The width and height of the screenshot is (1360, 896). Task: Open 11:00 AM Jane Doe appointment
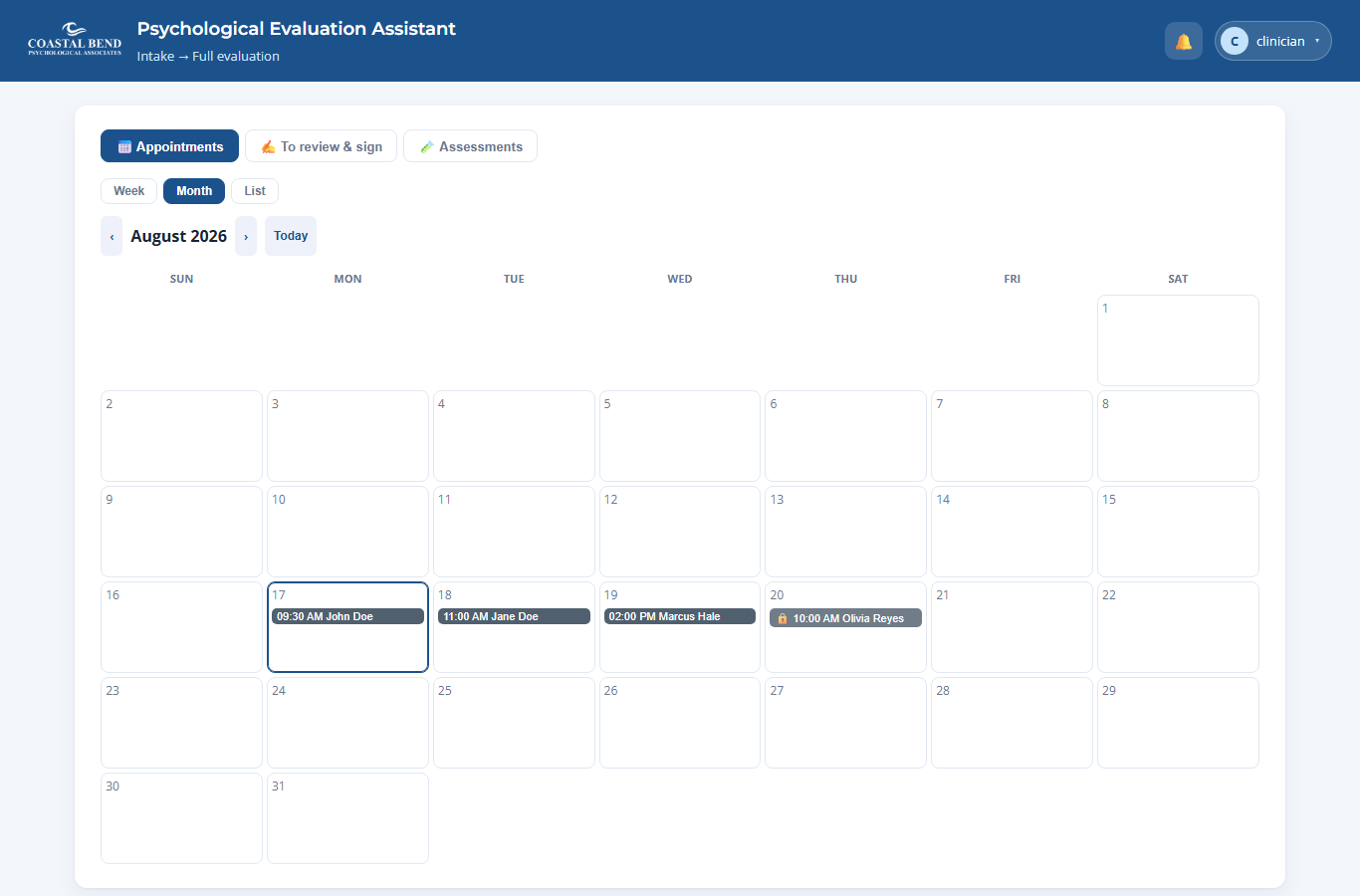pyautogui.click(x=514, y=616)
